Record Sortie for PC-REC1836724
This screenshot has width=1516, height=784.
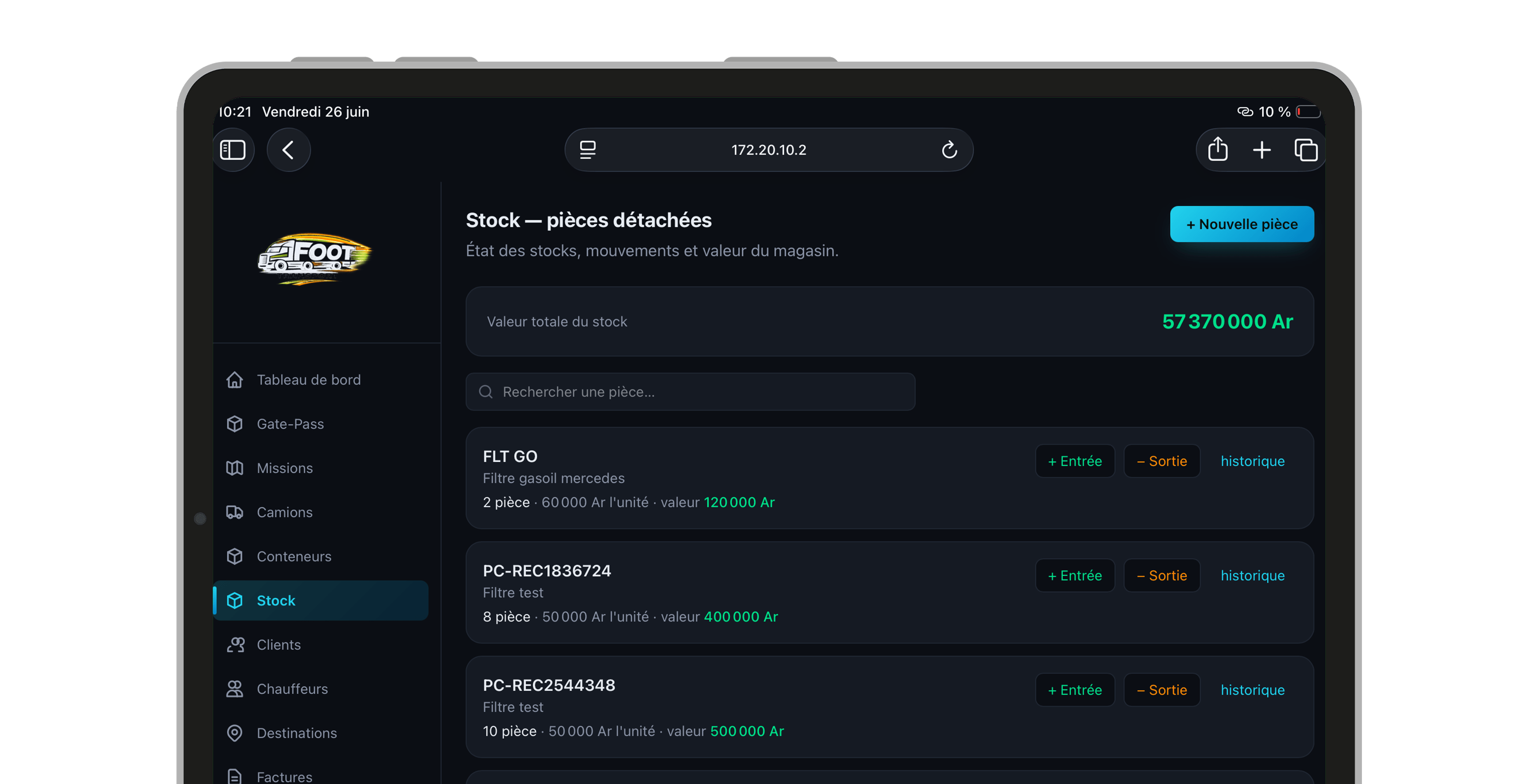point(1162,575)
